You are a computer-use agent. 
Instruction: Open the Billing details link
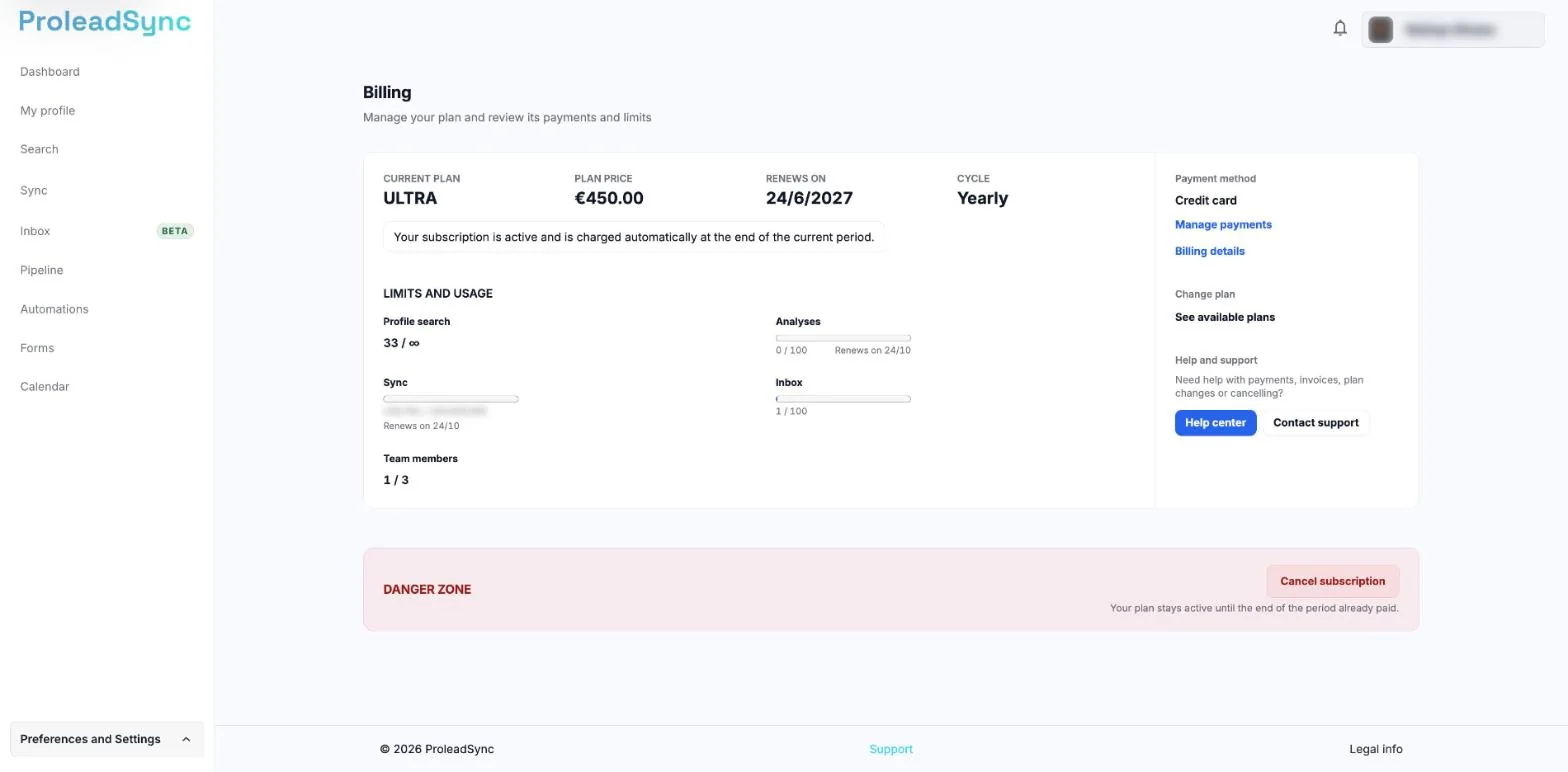coord(1209,251)
